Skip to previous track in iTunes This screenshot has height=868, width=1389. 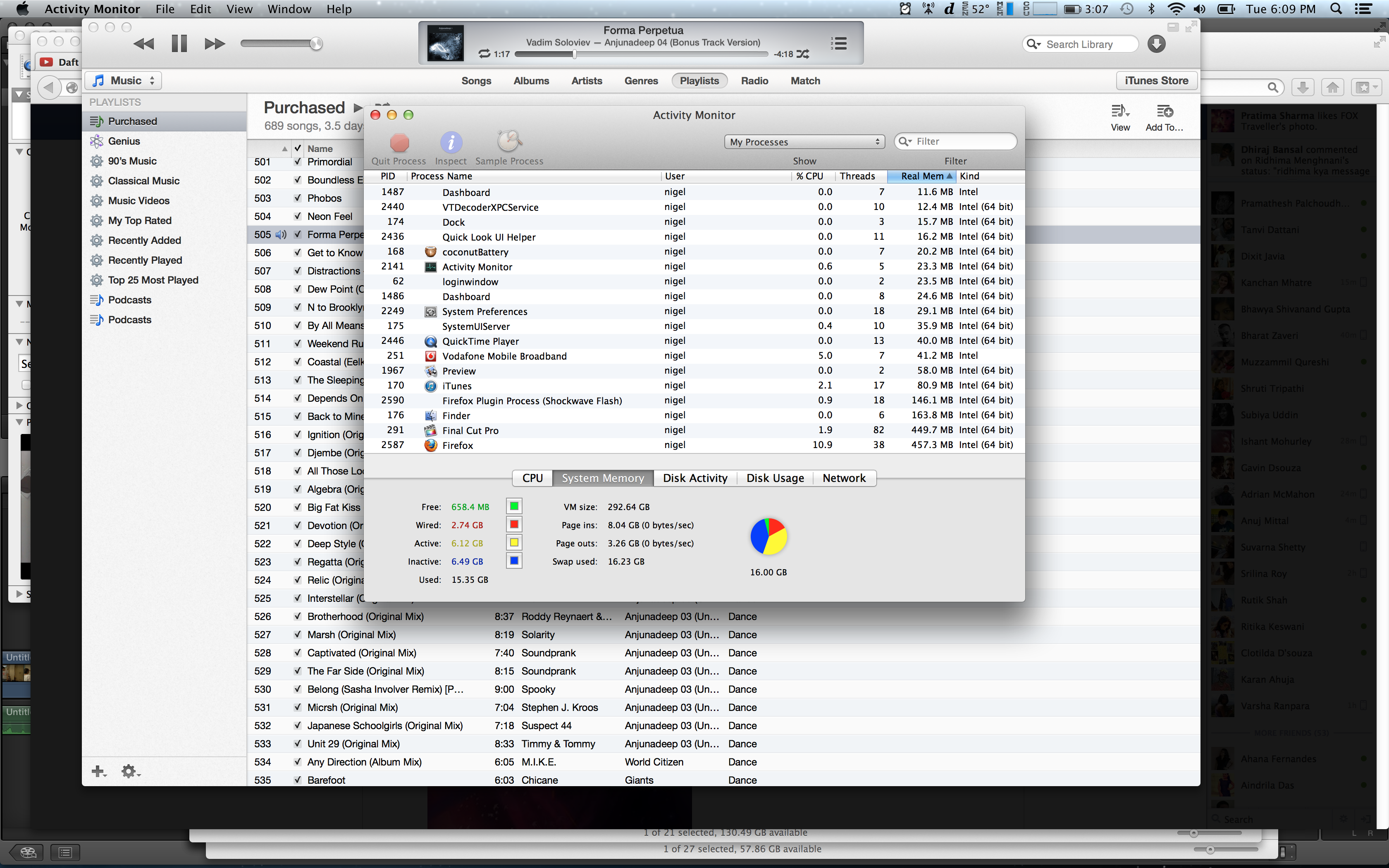[x=143, y=44]
